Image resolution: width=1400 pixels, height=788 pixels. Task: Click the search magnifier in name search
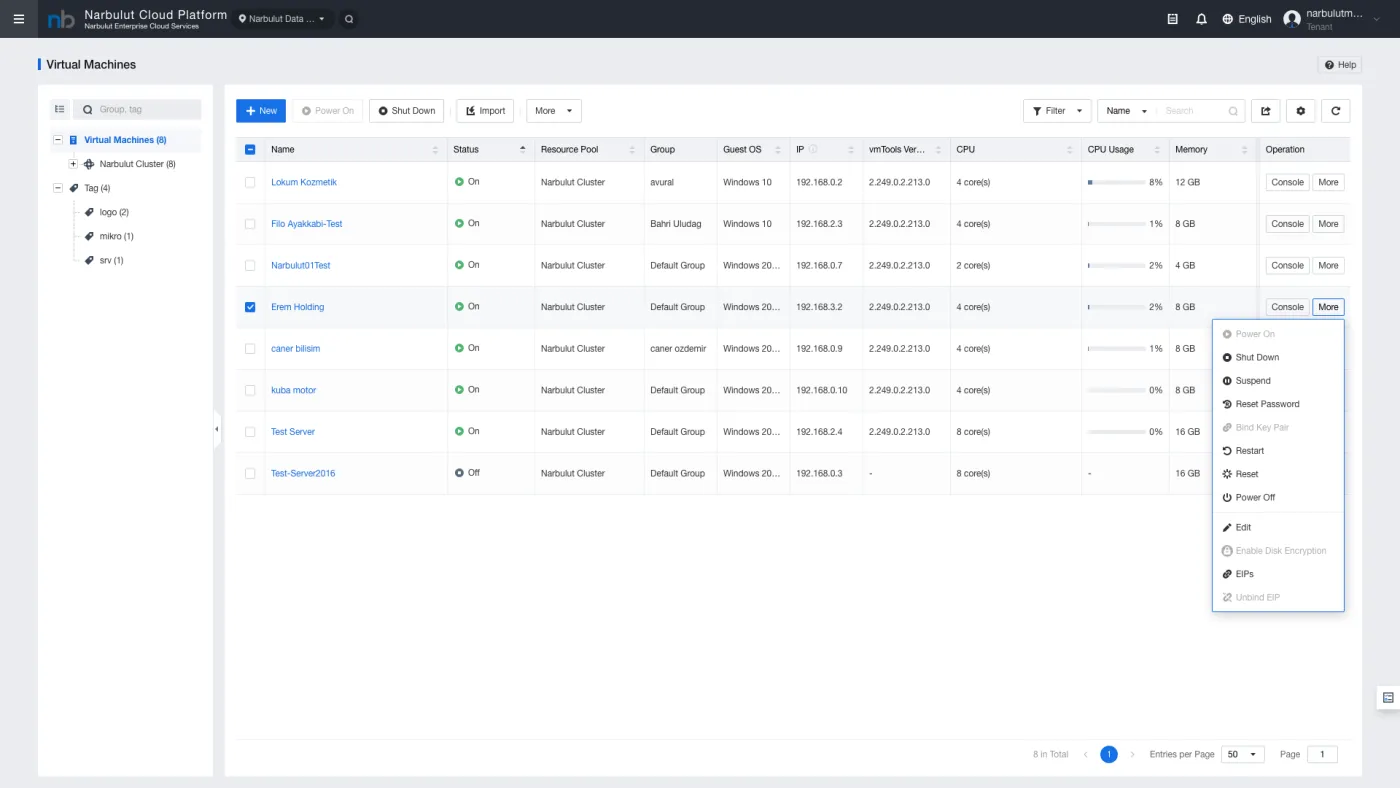[x=1233, y=111]
